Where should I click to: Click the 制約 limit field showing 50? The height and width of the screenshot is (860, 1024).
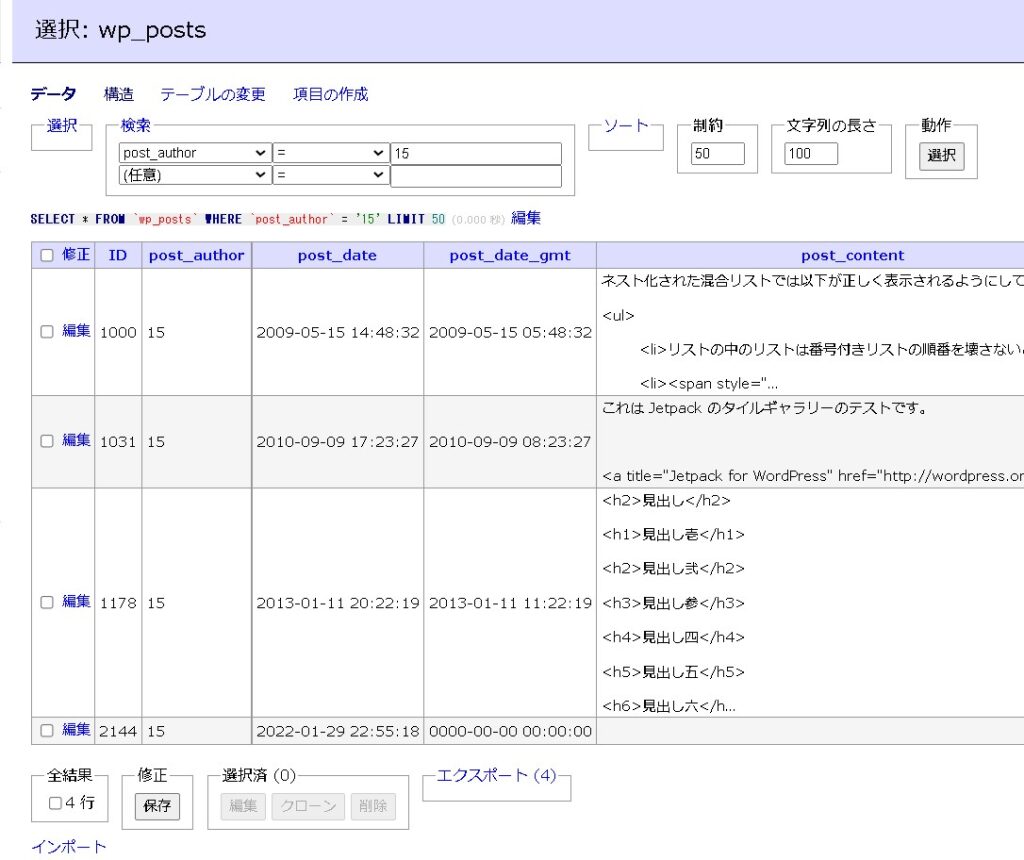[717, 154]
